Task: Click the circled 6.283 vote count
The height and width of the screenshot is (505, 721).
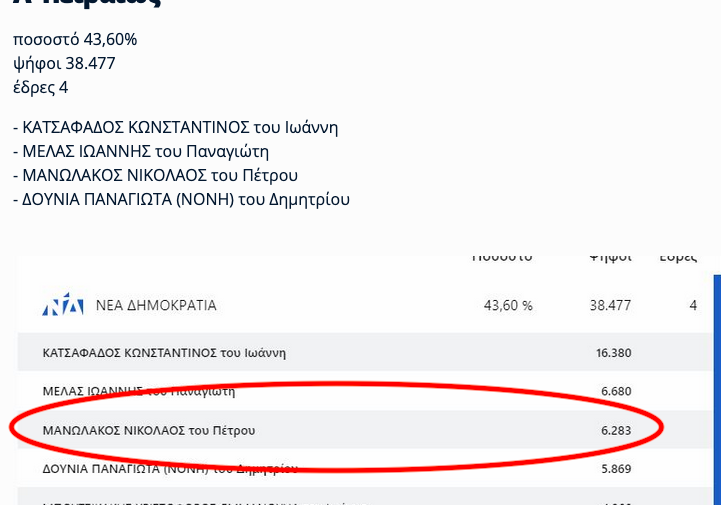Action: tap(614, 430)
